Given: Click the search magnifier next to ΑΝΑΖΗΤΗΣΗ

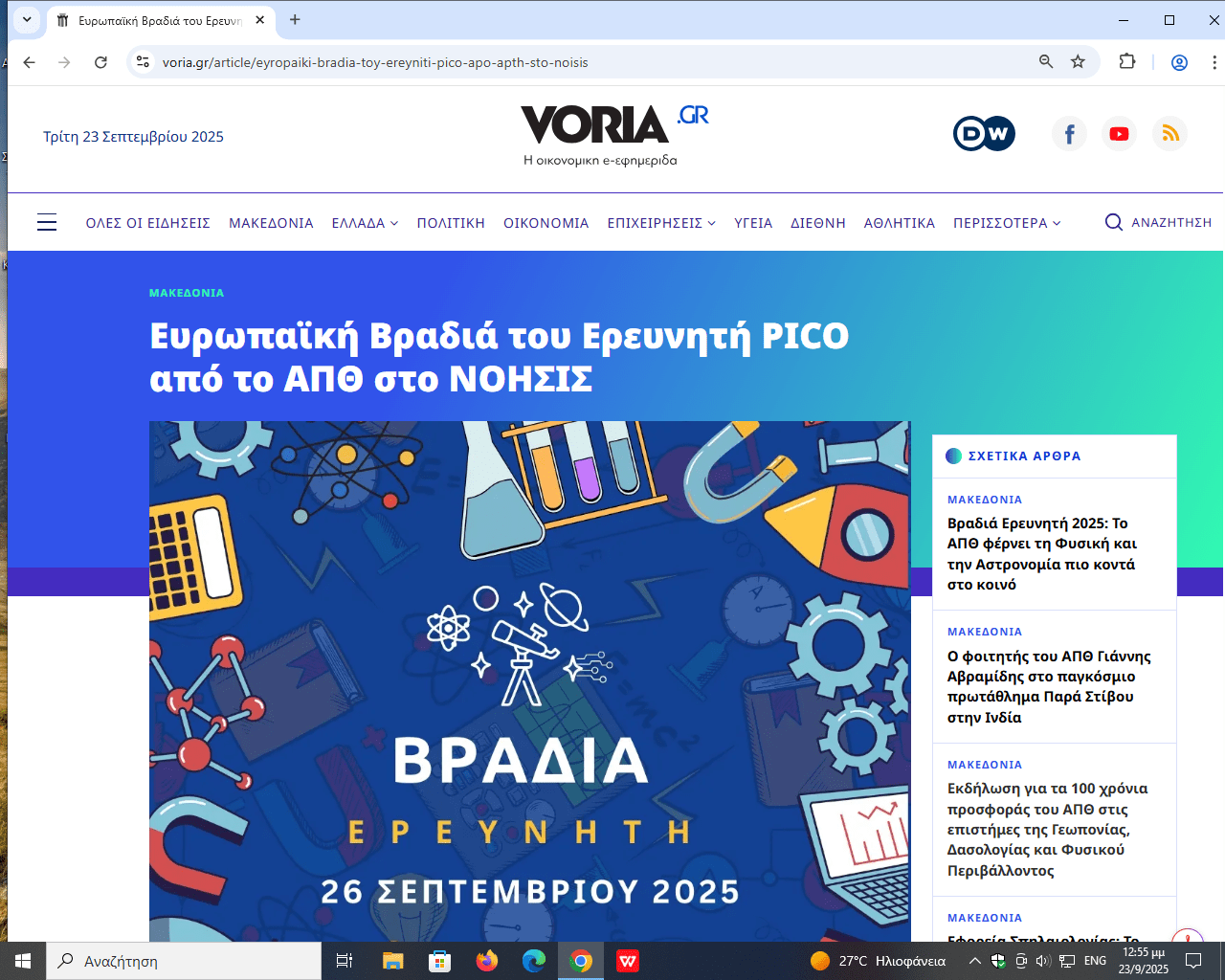Looking at the screenshot, I should 1114,223.
